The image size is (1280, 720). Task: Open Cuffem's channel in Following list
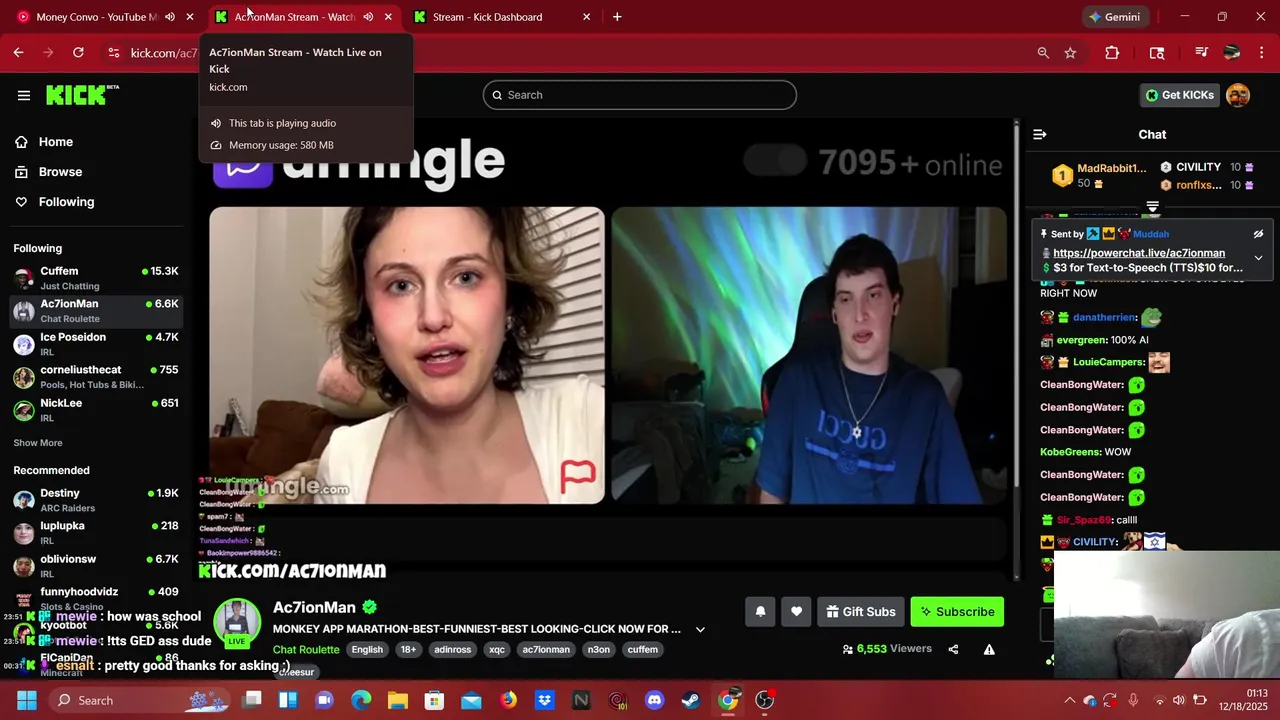click(97, 277)
